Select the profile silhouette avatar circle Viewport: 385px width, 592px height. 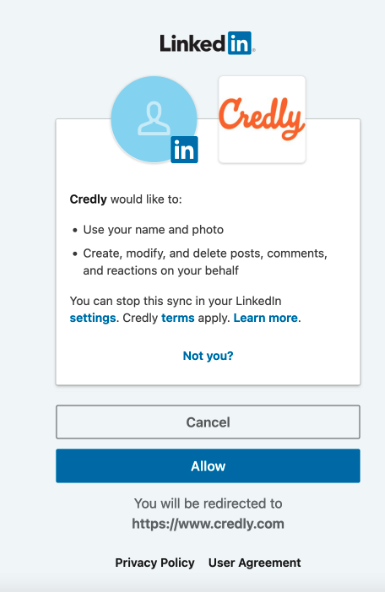[154, 119]
